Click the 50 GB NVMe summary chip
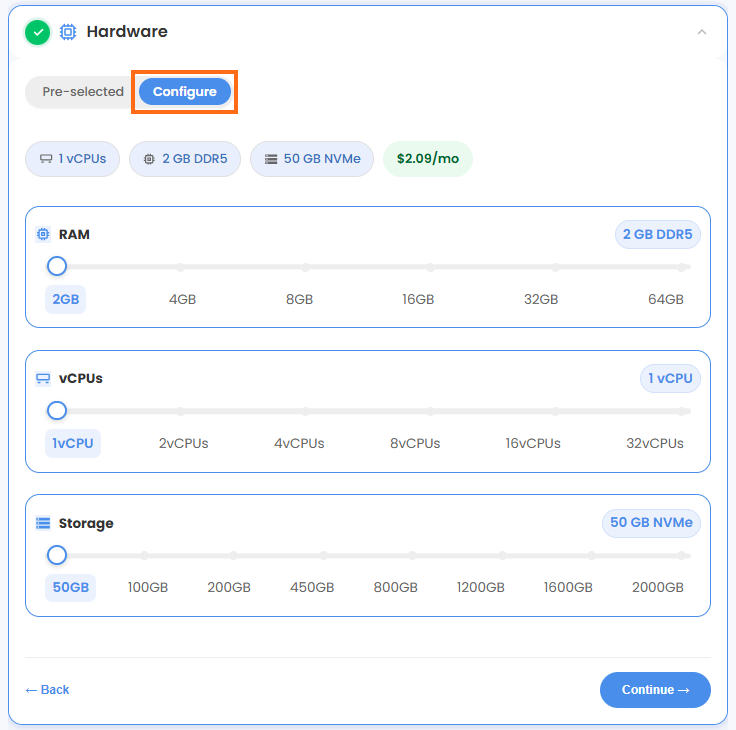Screen dimensions: 736x730 tap(312, 159)
